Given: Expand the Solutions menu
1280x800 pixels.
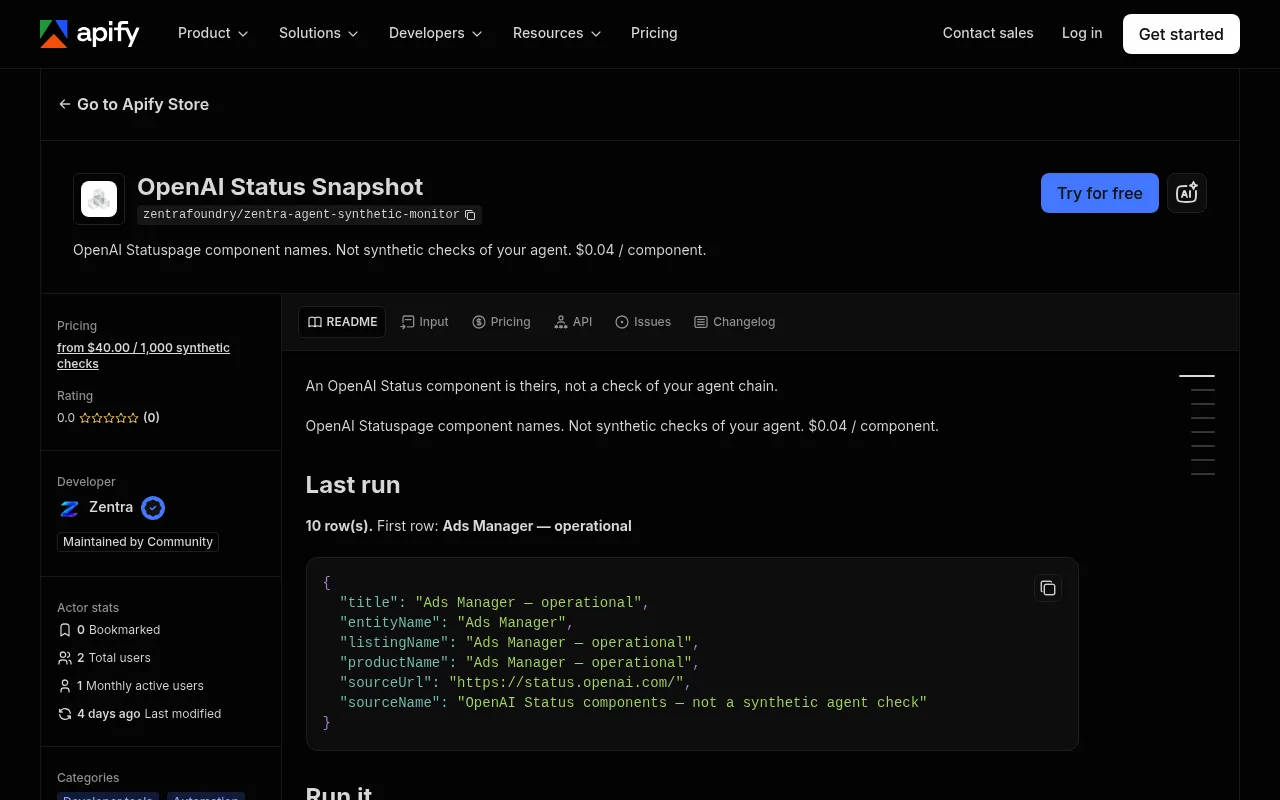Looking at the screenshot, I should (319, 33).
